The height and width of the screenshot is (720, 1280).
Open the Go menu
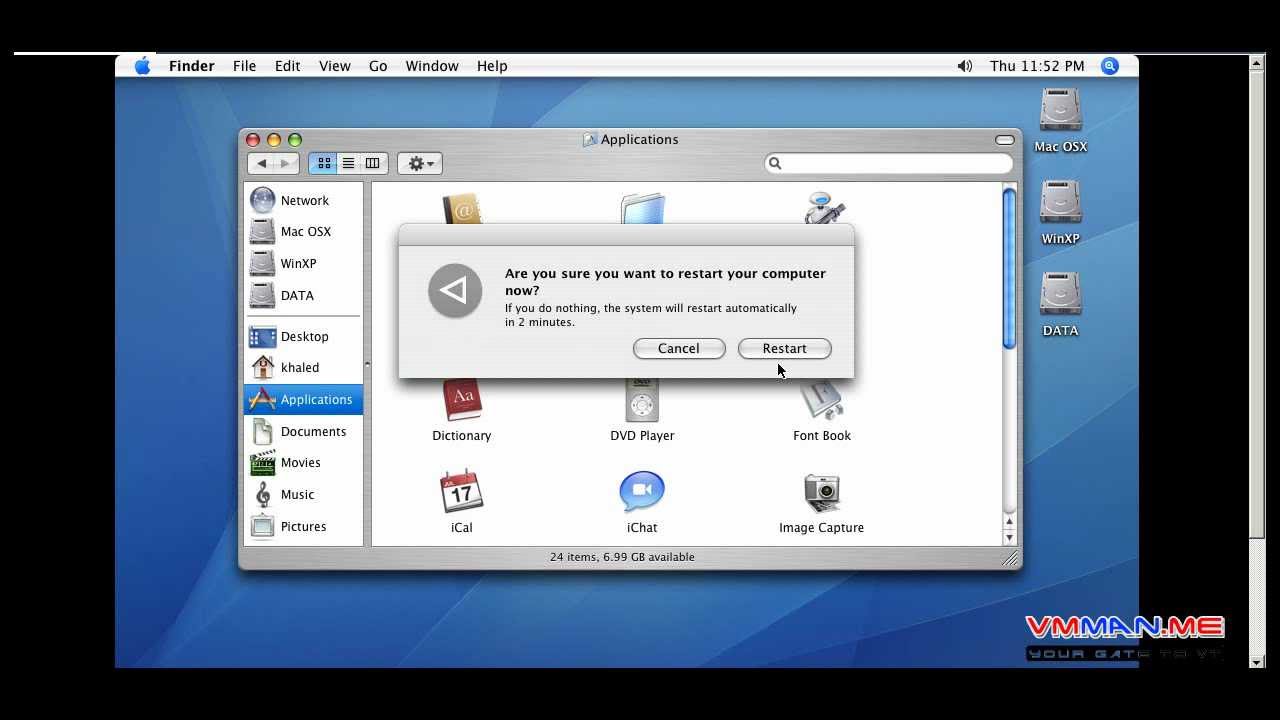[x=378, y=66]
